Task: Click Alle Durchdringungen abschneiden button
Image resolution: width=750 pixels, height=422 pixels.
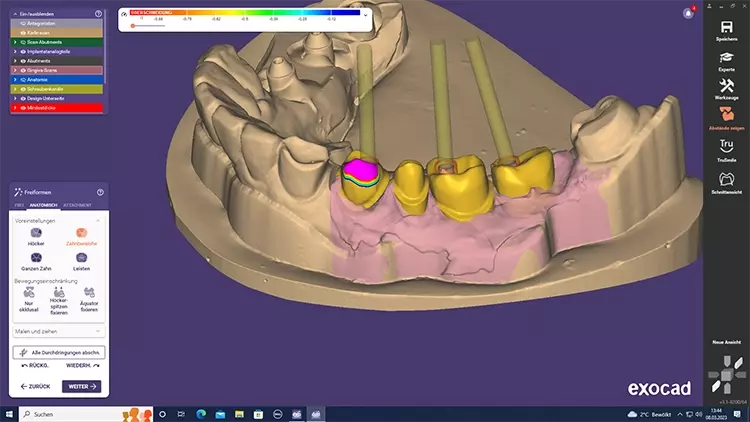Action: pyautogui.click(x=58, y=353)
